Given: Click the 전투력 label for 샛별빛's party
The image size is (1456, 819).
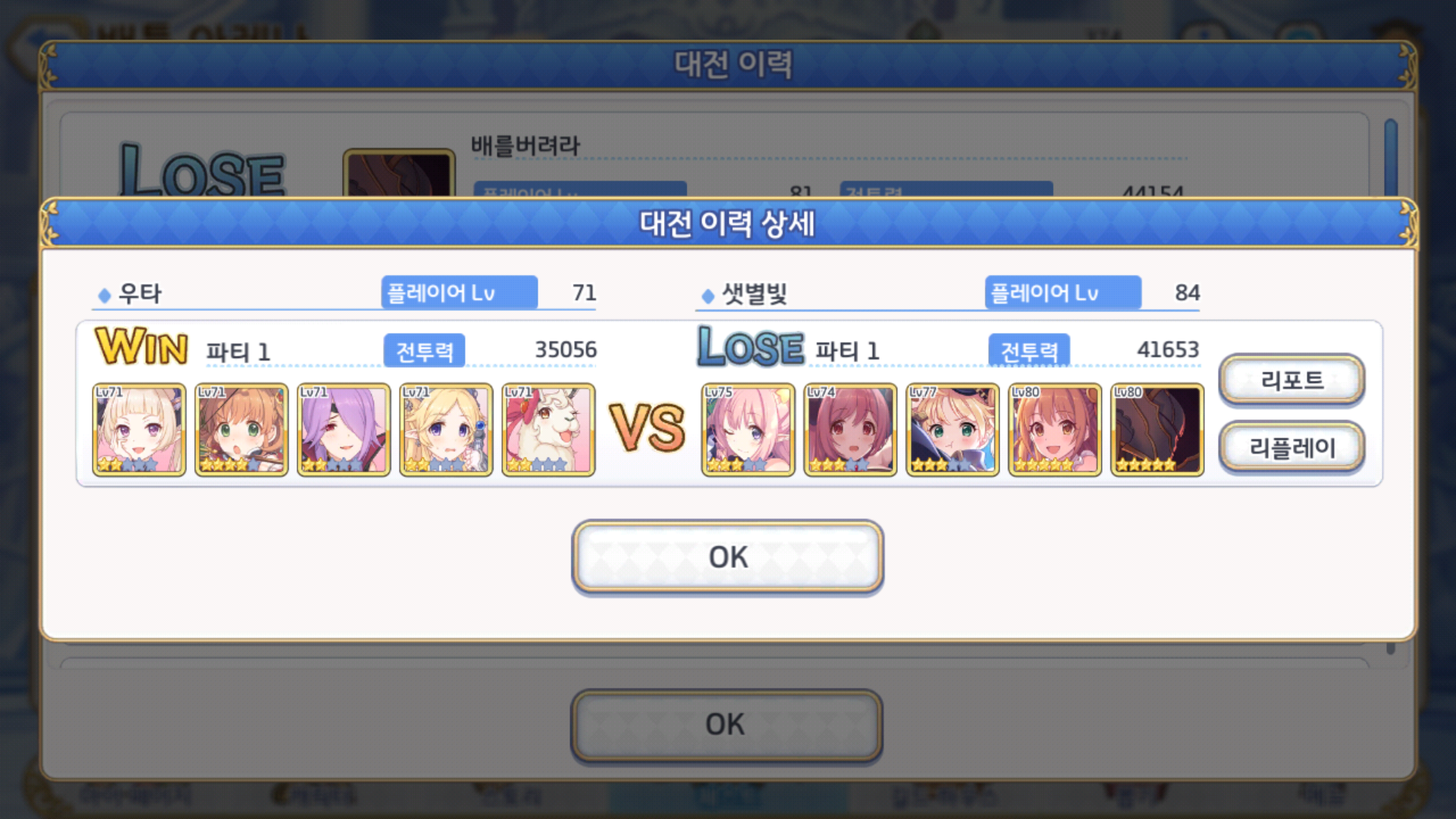Looking at the screenshot, I should pos(1029,350).
